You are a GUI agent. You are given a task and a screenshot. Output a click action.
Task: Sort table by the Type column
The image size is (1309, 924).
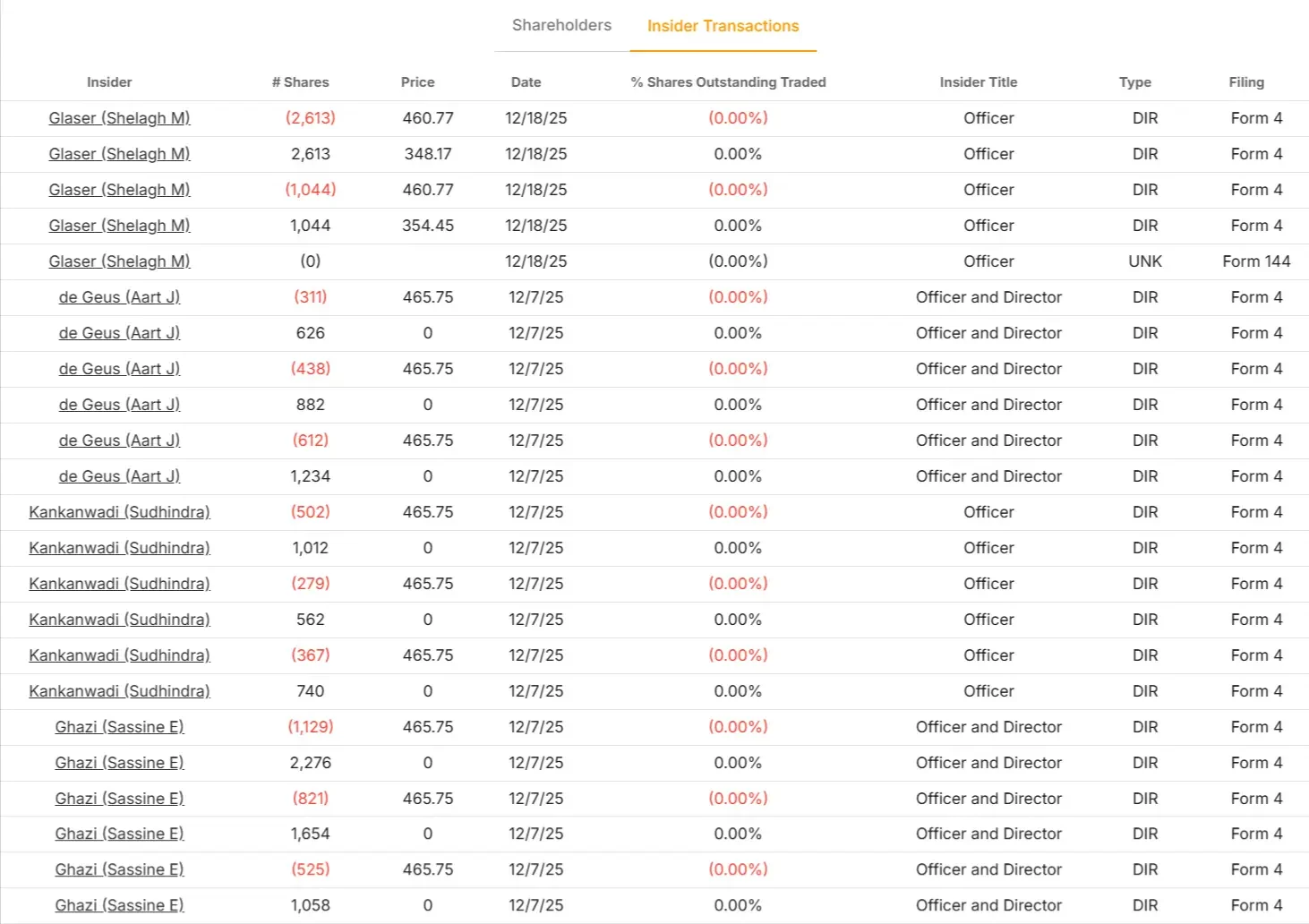pyautogui.click(x=1134, y=81)
